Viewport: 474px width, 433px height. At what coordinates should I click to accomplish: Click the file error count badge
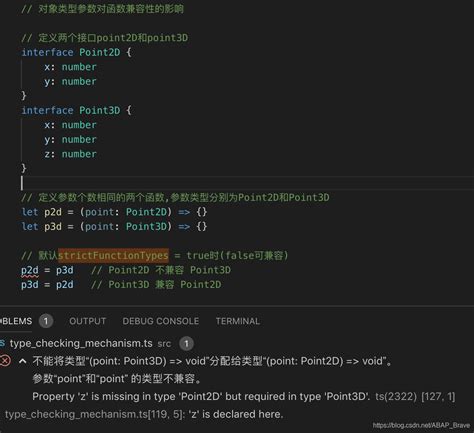click(x=186, y=344)
